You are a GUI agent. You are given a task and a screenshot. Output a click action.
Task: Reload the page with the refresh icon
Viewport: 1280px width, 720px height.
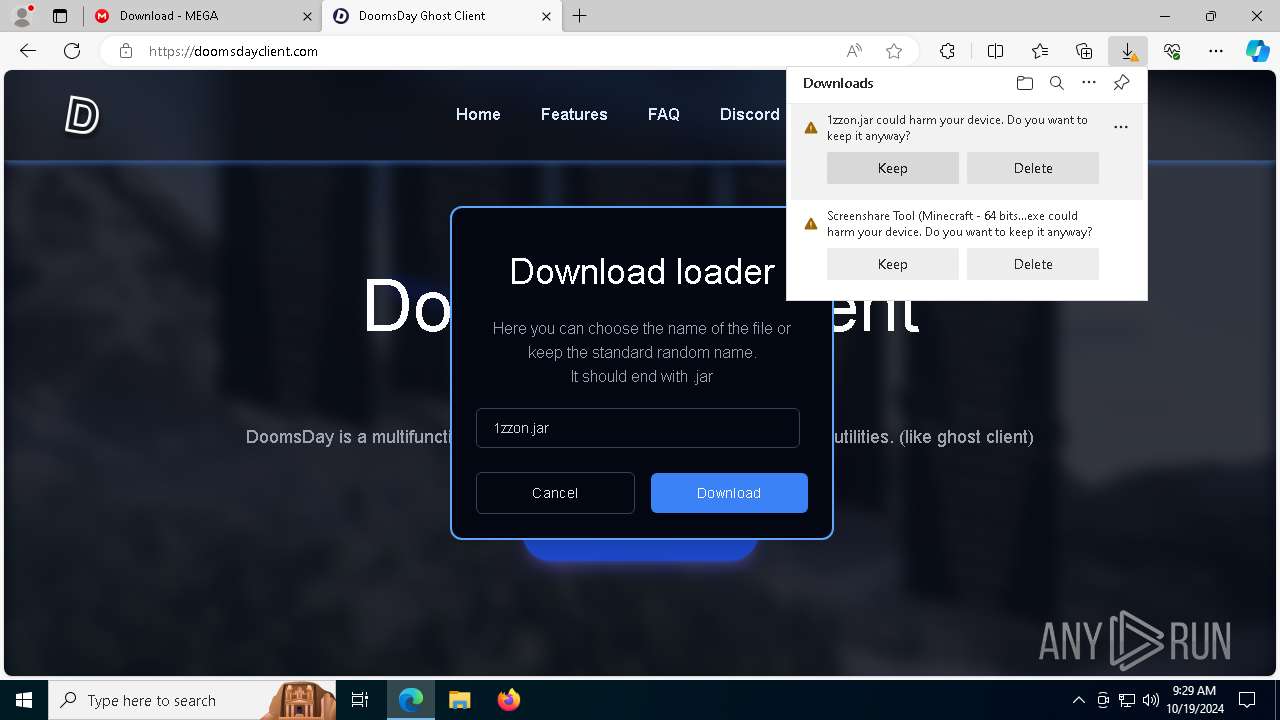(72, 51)
